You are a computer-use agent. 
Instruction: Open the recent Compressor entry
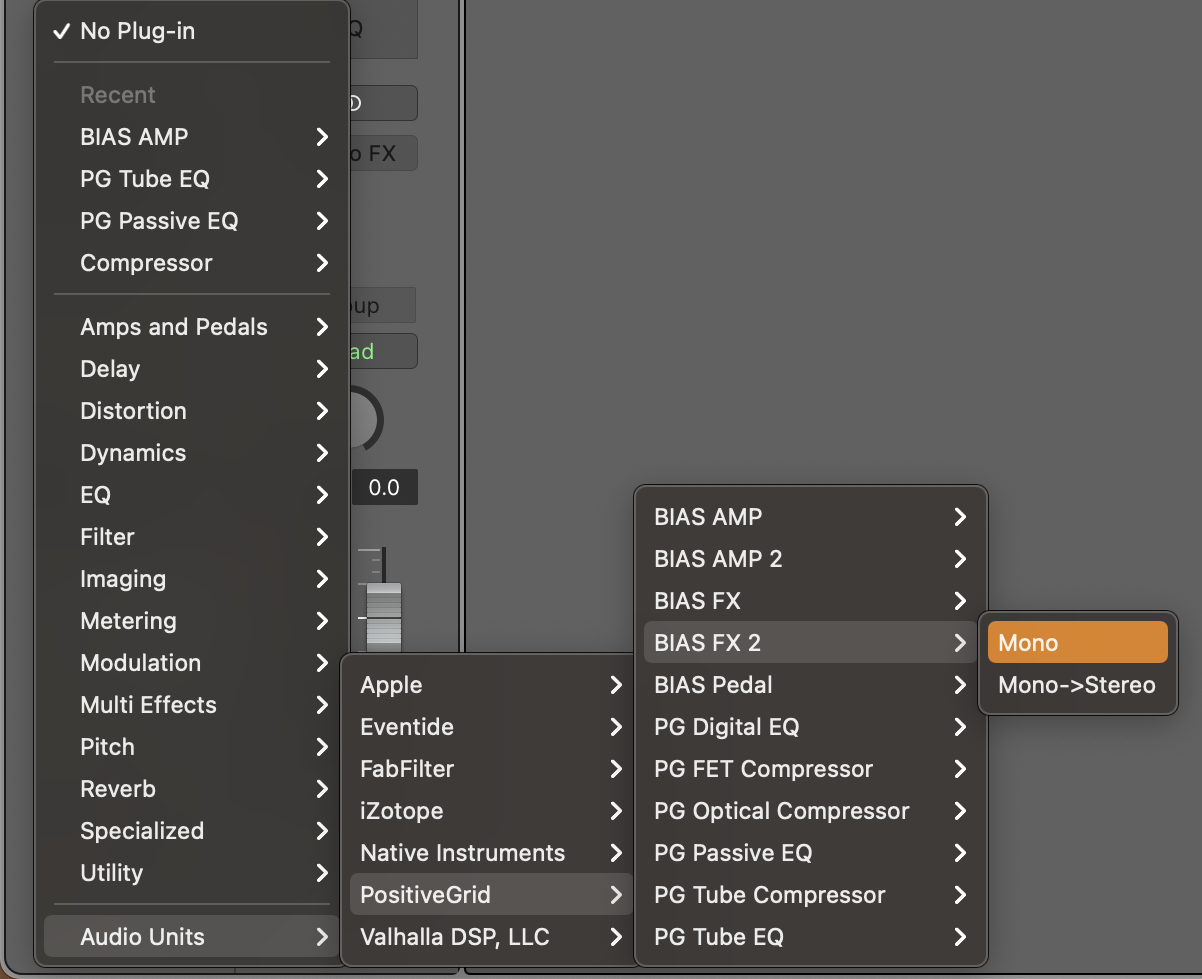192,263
